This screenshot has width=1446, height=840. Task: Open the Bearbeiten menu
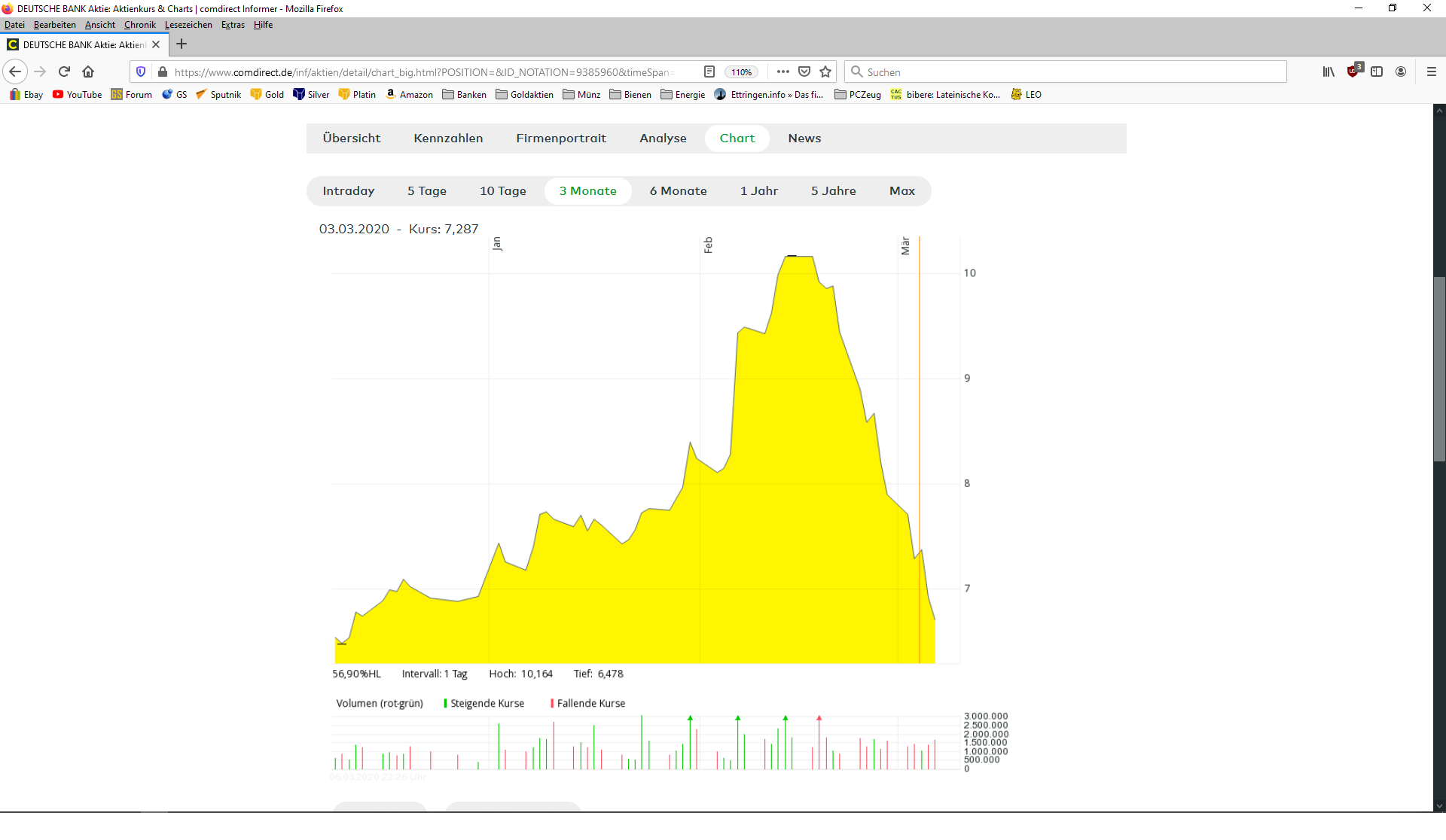[55, 25]
